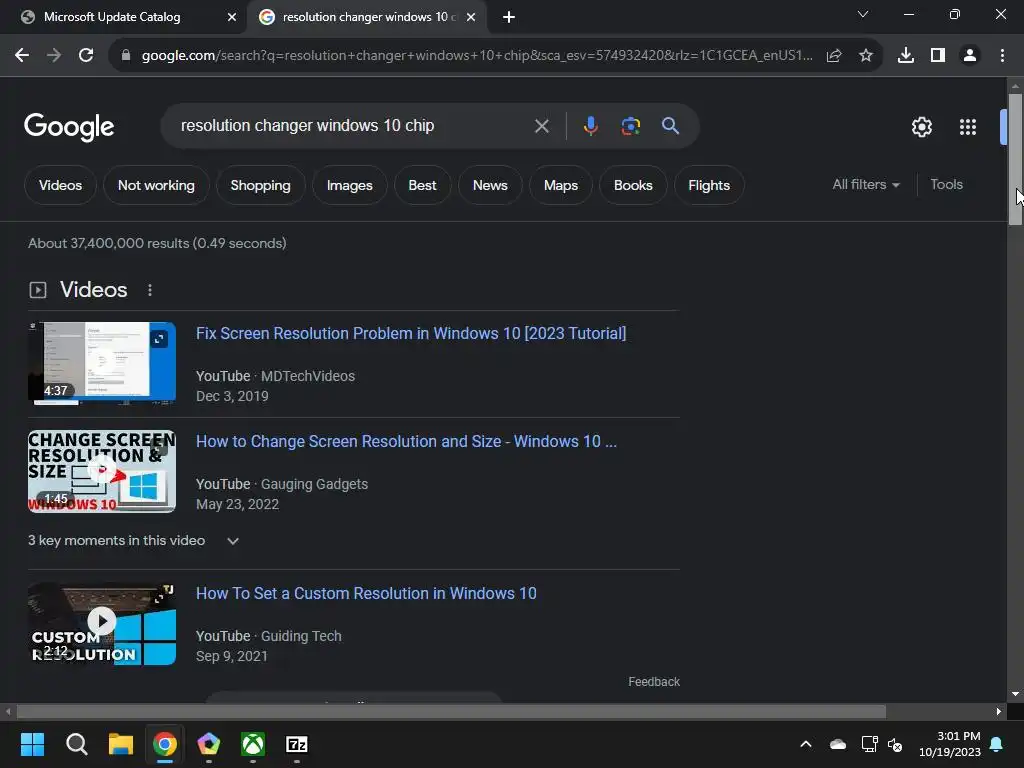The width and height of the screenshot is (1024, 768).
Task: Bookmark this page with the star icon
Action: [x=866, y=56]
